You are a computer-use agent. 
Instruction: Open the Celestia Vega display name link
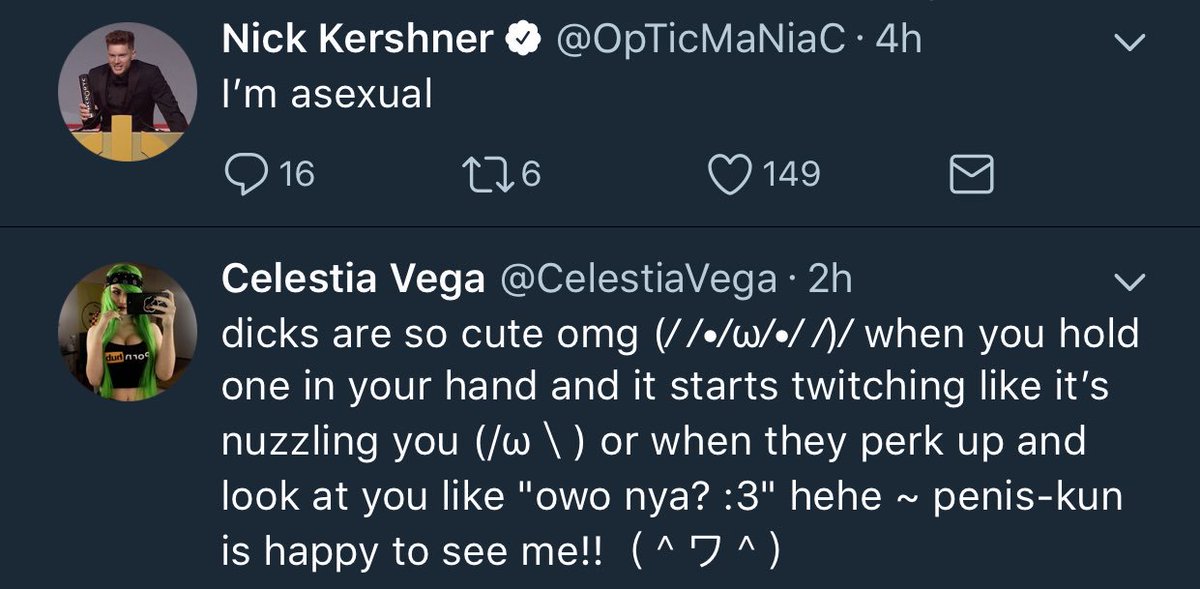click(352, 281)
